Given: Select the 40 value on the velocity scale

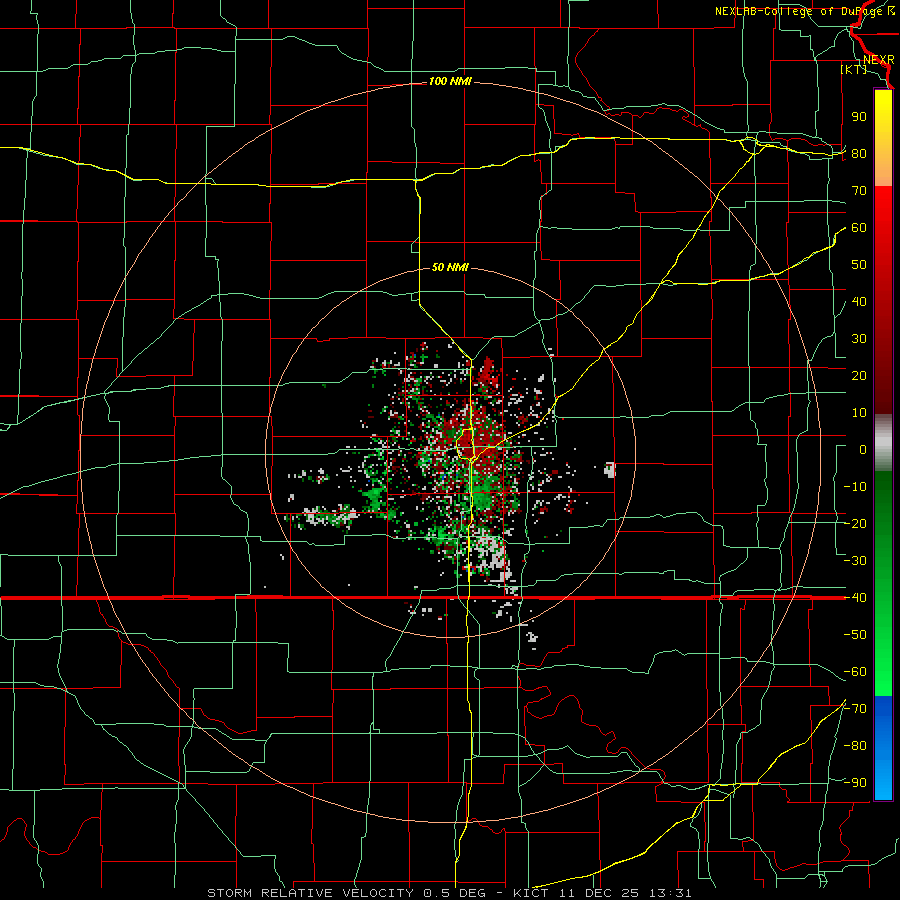Looking at the screenshot, I should 859,302.
